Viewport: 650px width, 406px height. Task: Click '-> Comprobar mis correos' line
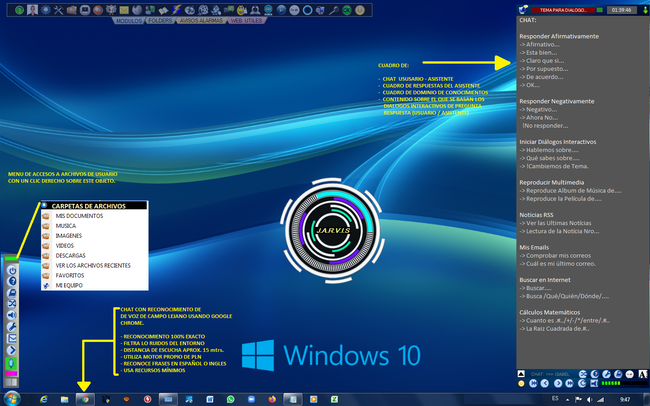point(555,255)
